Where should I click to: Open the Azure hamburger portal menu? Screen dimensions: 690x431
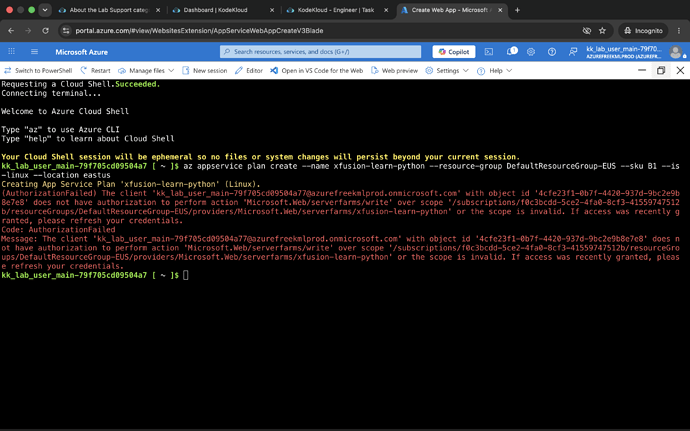34,52
